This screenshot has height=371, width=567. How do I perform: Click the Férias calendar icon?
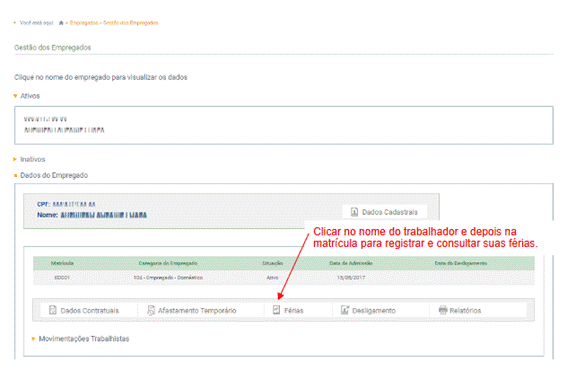(x=276, y=310)
